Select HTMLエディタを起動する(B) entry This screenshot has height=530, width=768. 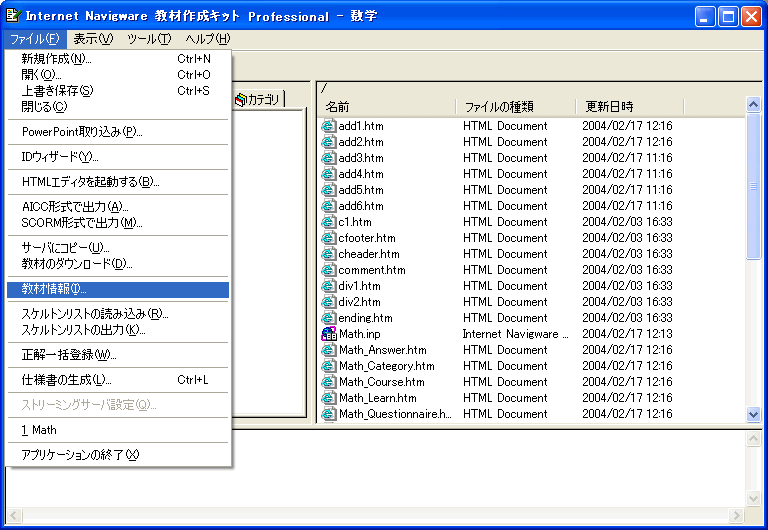click(x=118, y=182)
